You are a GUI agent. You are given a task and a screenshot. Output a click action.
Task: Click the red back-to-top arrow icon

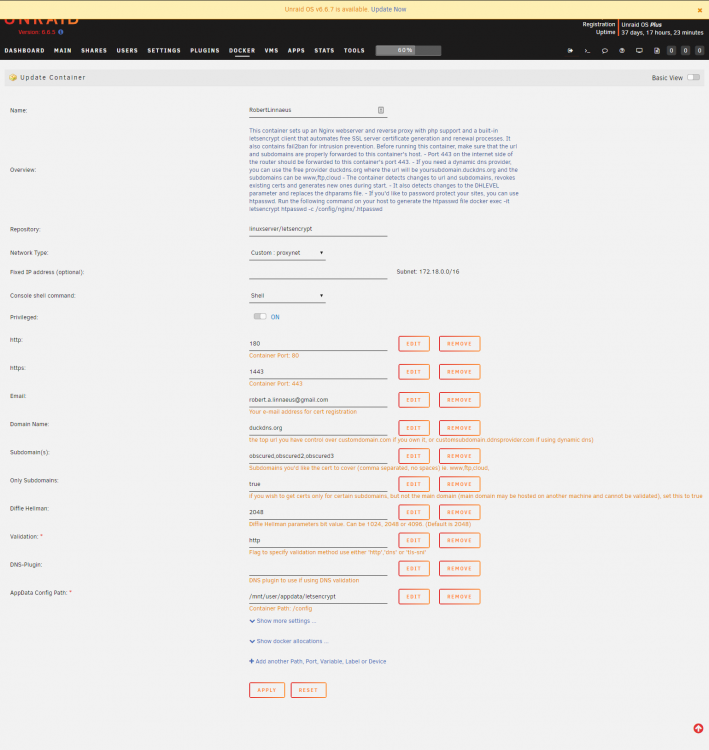(x=698, y=728)
